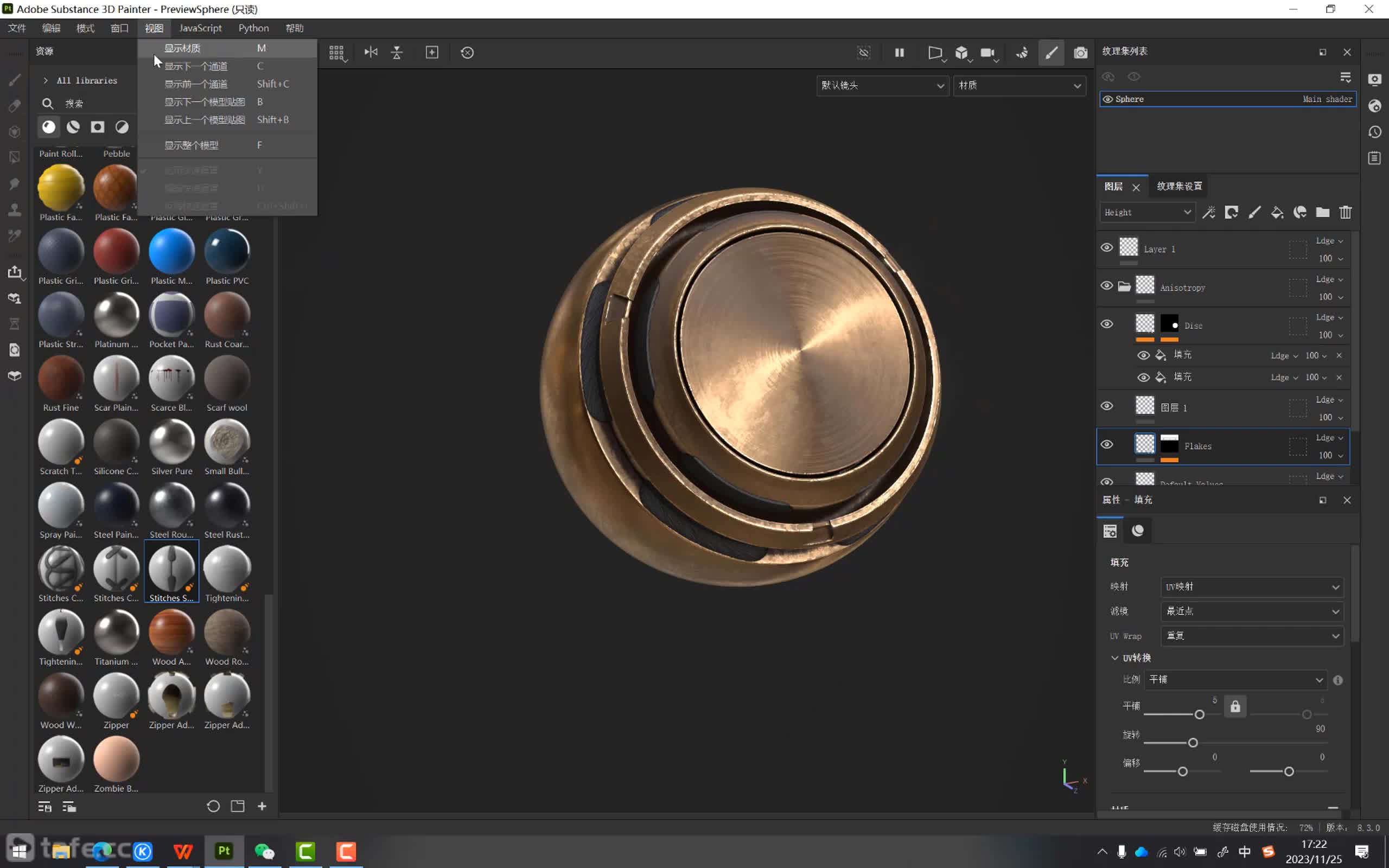This screenshot has height=868, width=1389.
Task: Open the Export textures icon in left sidebar
Action: pyautogui.click(x=15, y=272)
